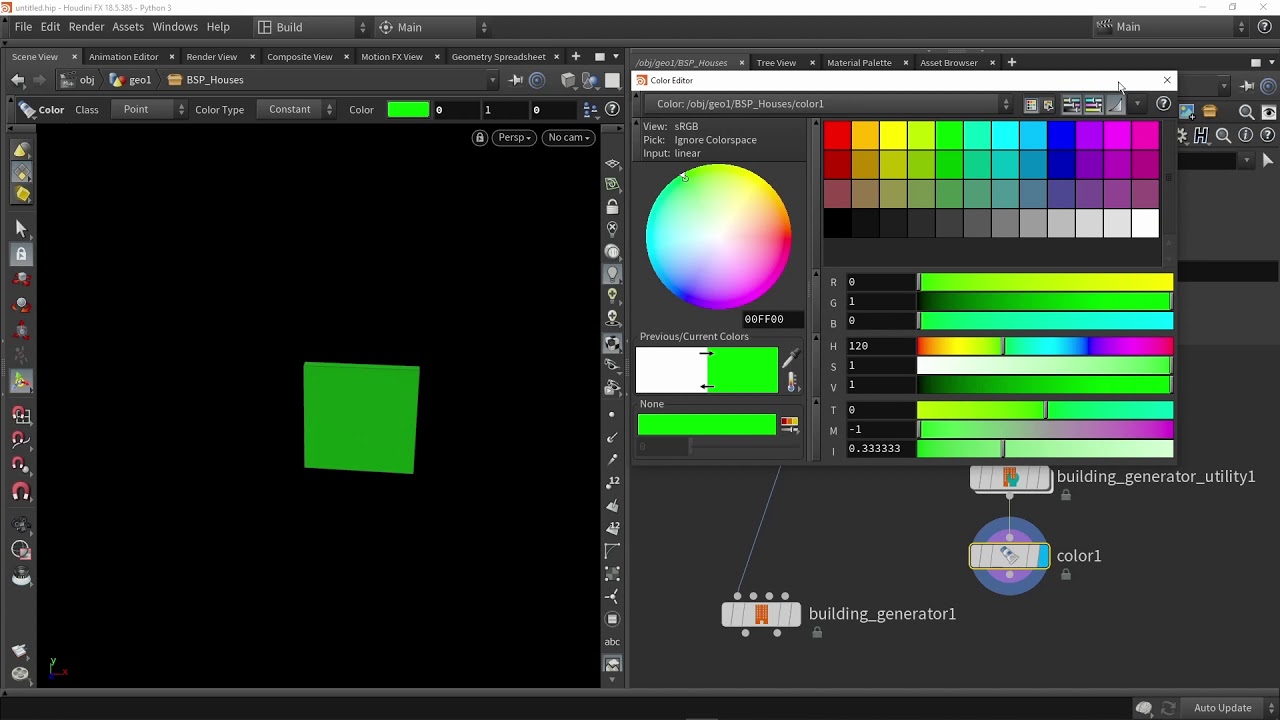This screenshot has width=1280, height=720.
Task: Select the building_generator1 node
Action: click(761, 614)
